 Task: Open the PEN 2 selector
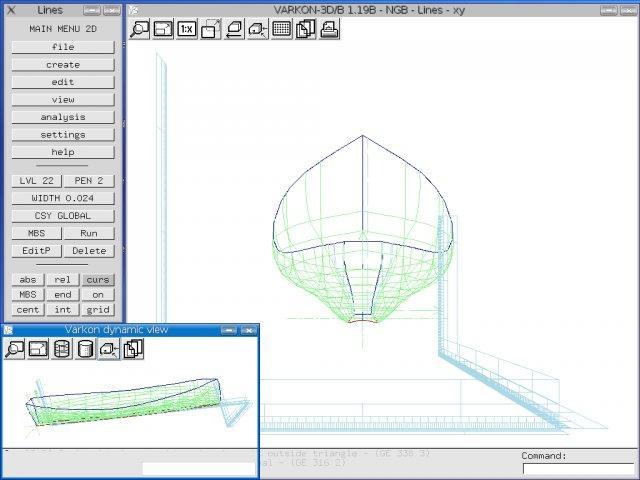click(89, 181)
